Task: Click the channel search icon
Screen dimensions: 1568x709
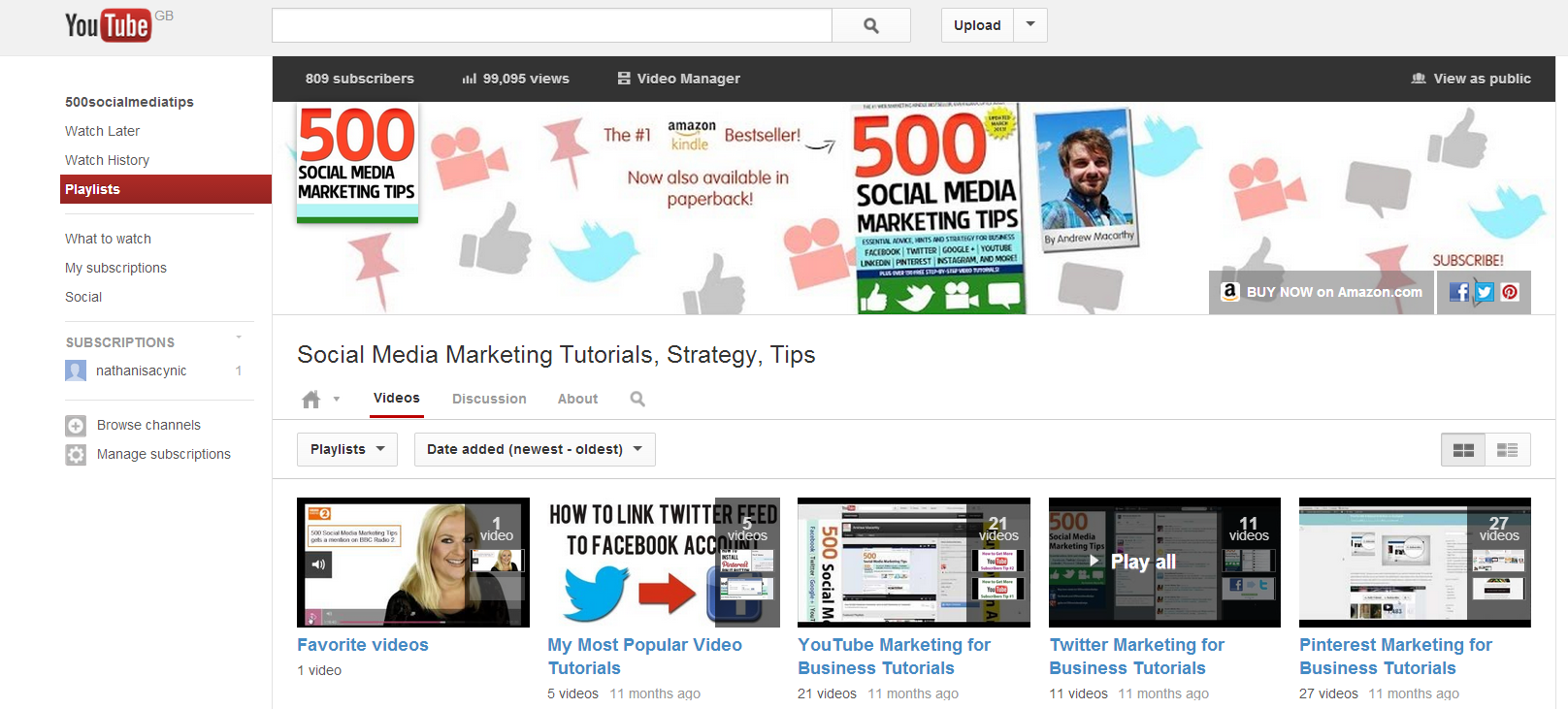Action: [x=637, y=399]
